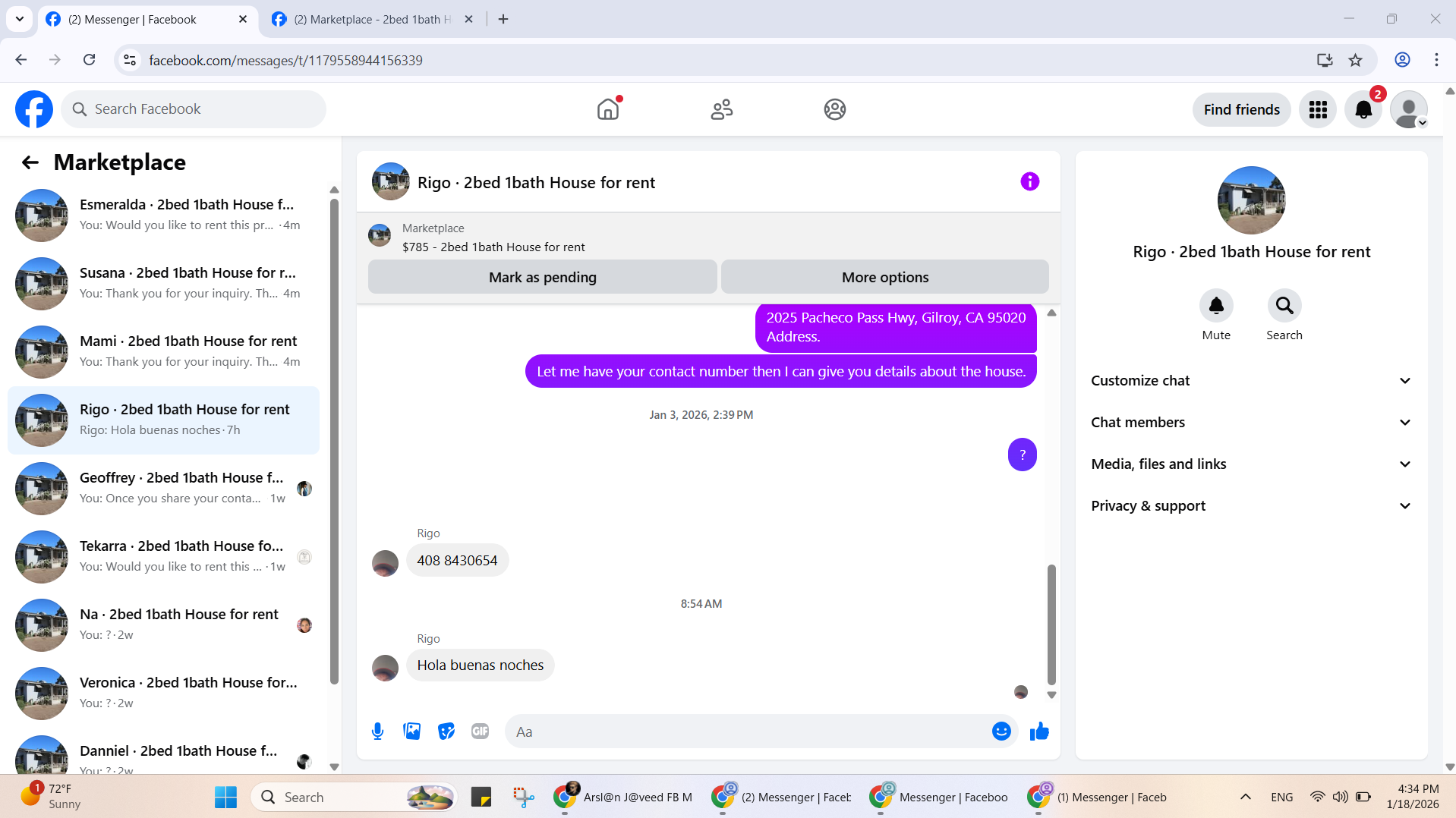This screenshot has height=818, width=1456.
Task: Open the account profile avatar menu
Action: pyautogui.click(x=1409, y=109)
